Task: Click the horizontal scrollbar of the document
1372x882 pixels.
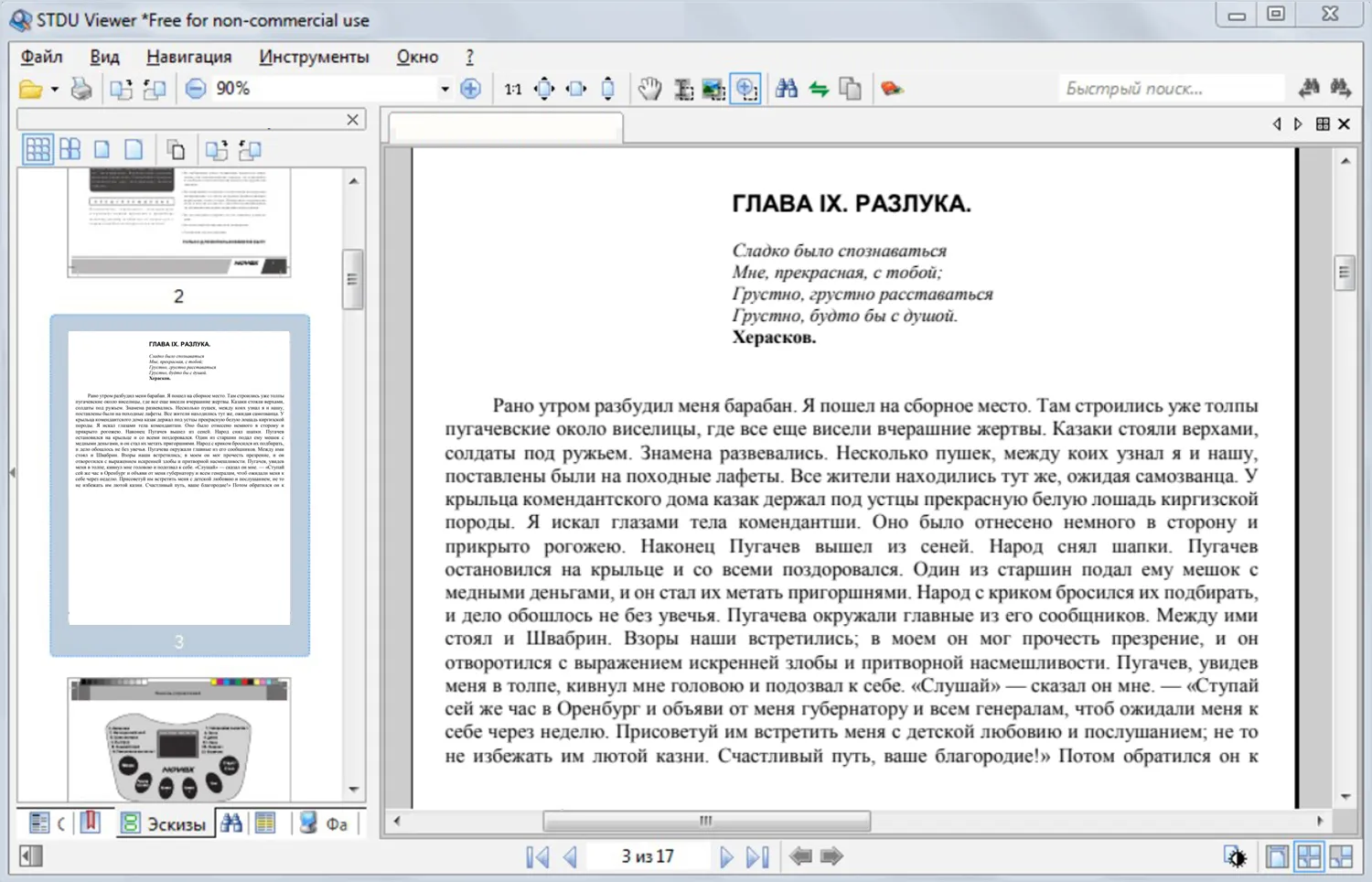Action: coord(706,821)
